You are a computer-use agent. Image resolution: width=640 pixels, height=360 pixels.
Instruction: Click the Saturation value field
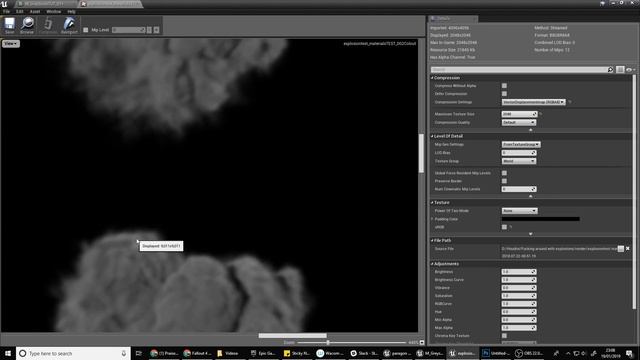[x=519, y=296]
